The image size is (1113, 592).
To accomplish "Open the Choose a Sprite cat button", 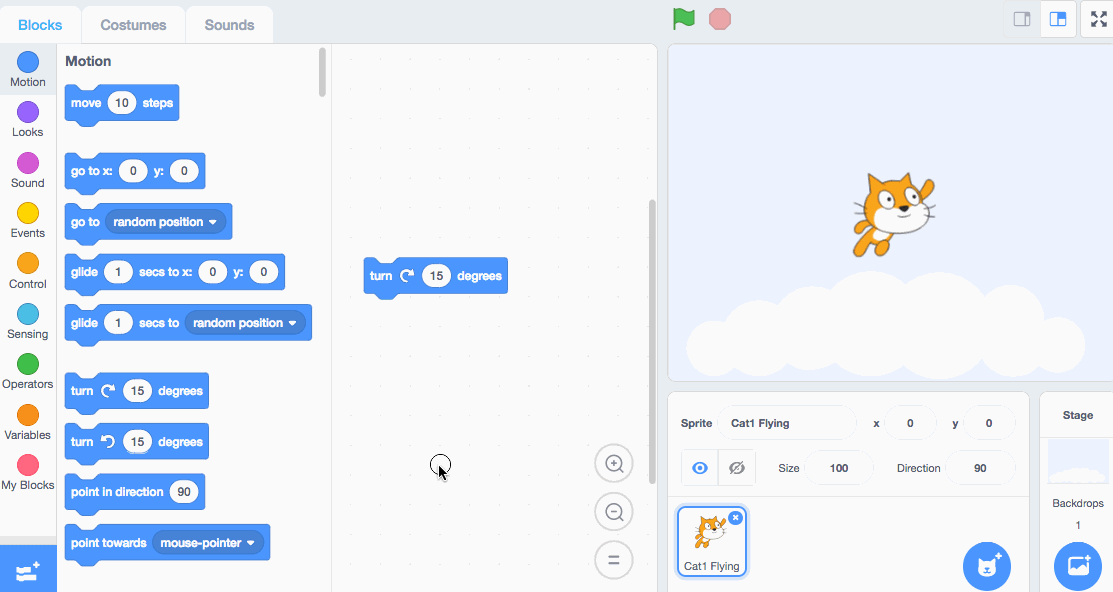I will pyautogui.click(x=987, y=566).
